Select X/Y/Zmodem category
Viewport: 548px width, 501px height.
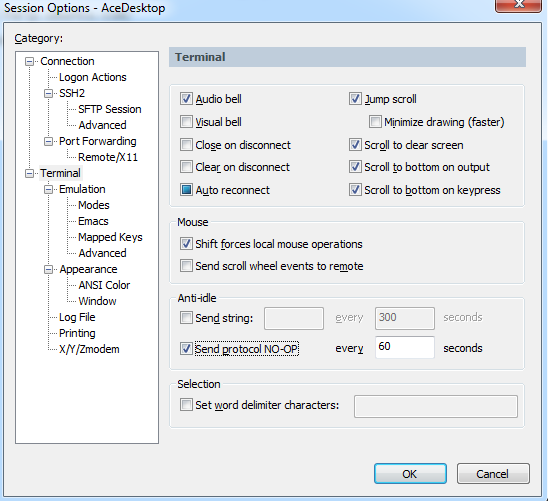tap(89, 349)
